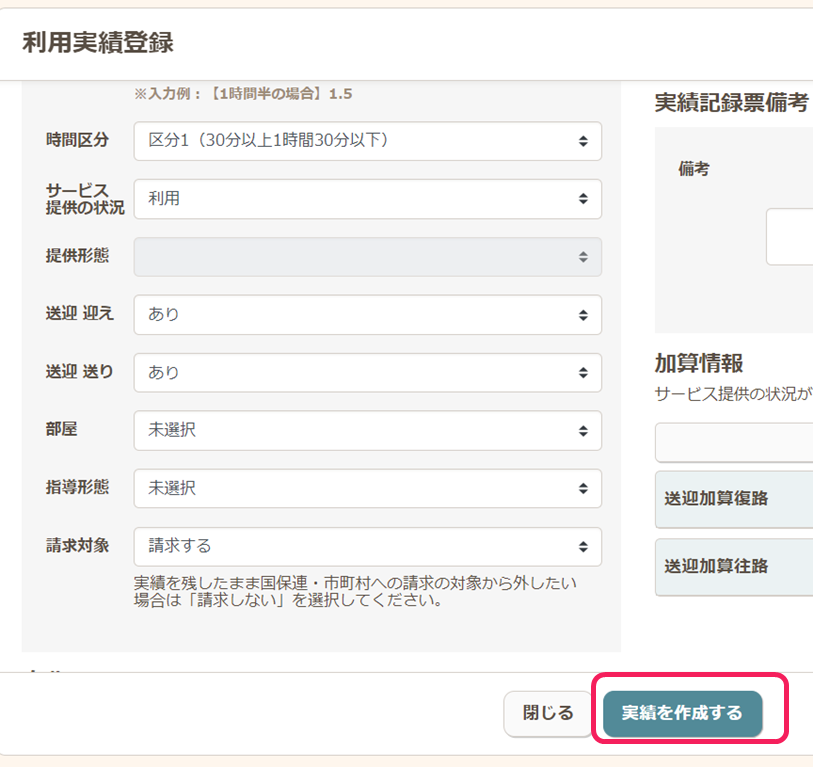
Task: Click the arrow icon on 送迎 迎え selector
Action: pyautogui.click(x=583, y=315)
